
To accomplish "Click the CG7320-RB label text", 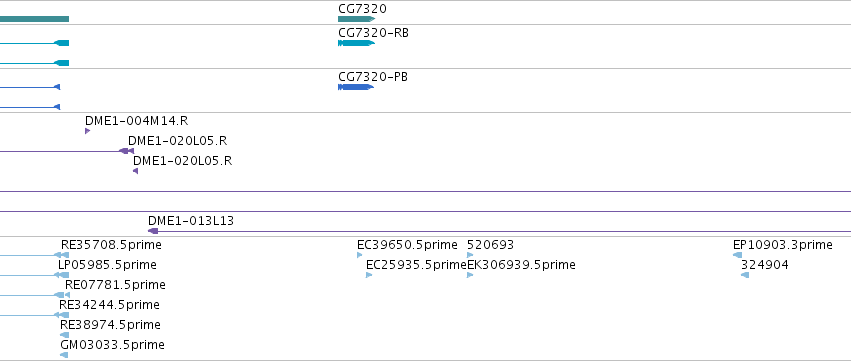I will pos(373,33).
